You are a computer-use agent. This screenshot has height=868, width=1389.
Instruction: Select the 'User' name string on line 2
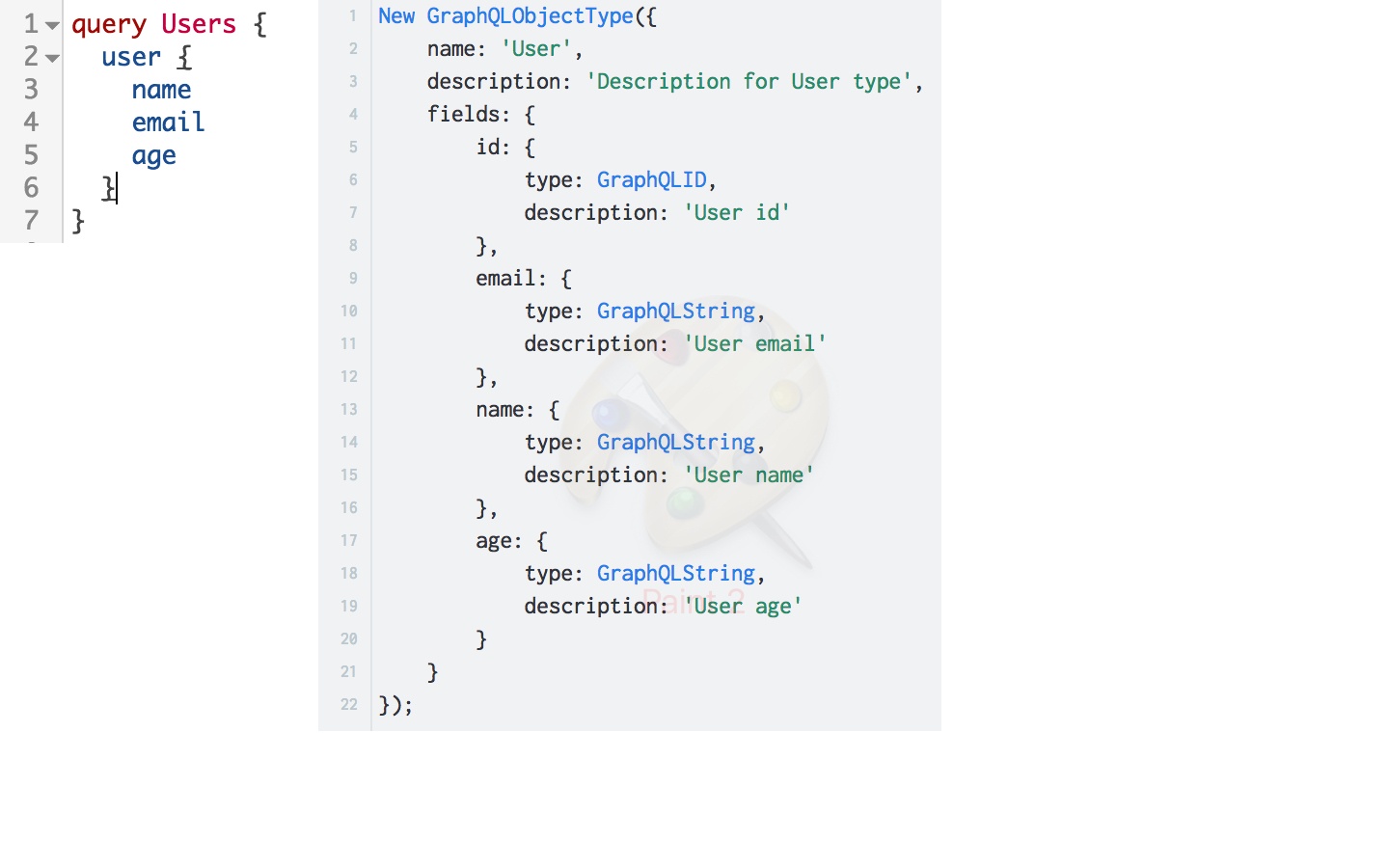click(535, 48)
